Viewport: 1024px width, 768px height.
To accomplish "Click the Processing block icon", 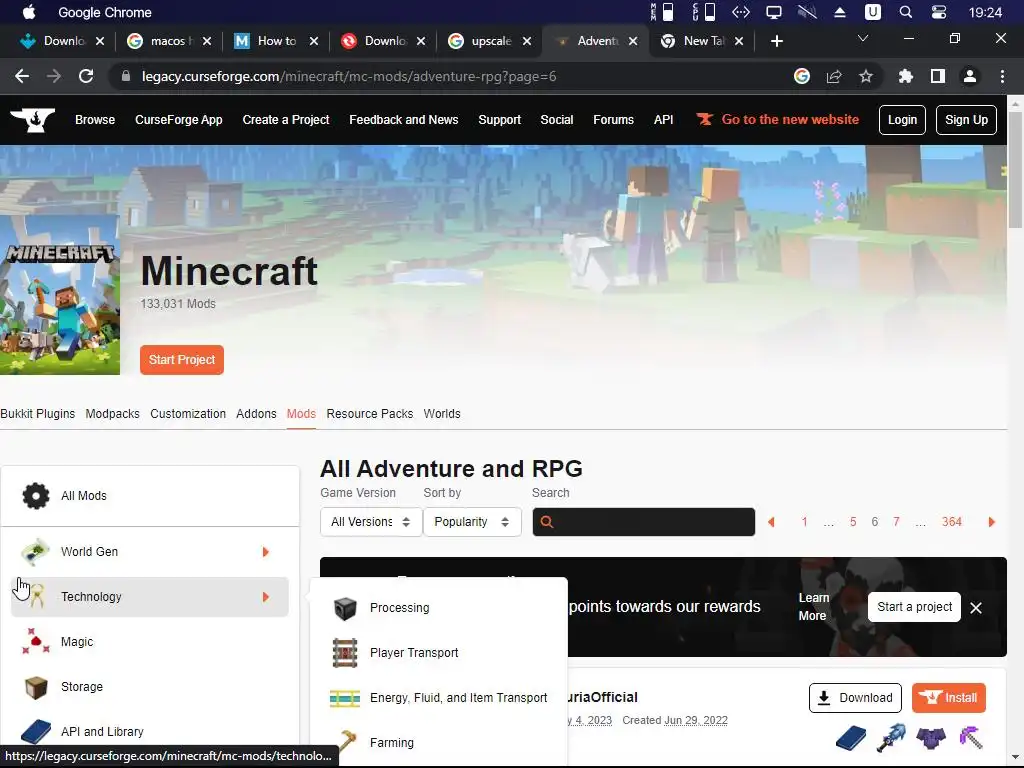I will (345, 608).
